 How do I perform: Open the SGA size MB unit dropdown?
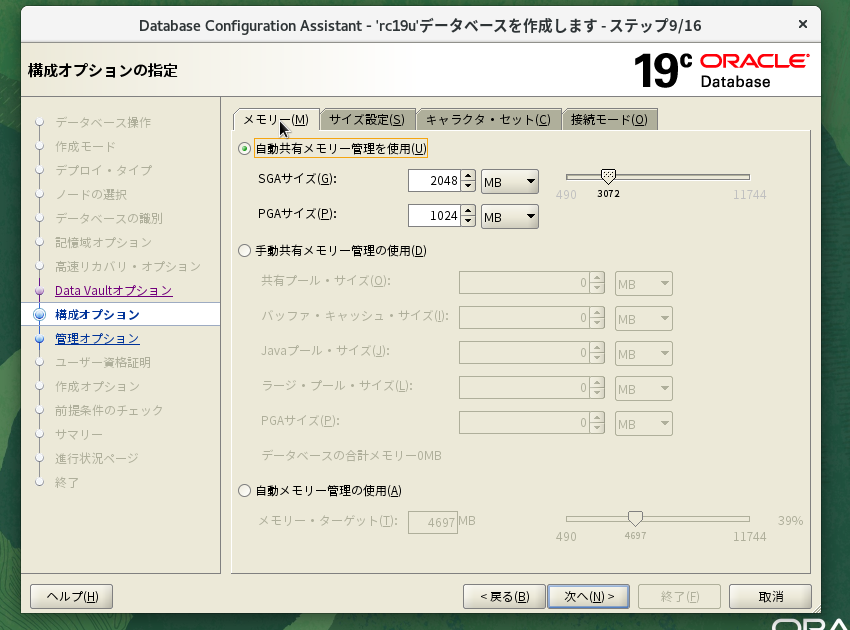(x=510, y=182)
